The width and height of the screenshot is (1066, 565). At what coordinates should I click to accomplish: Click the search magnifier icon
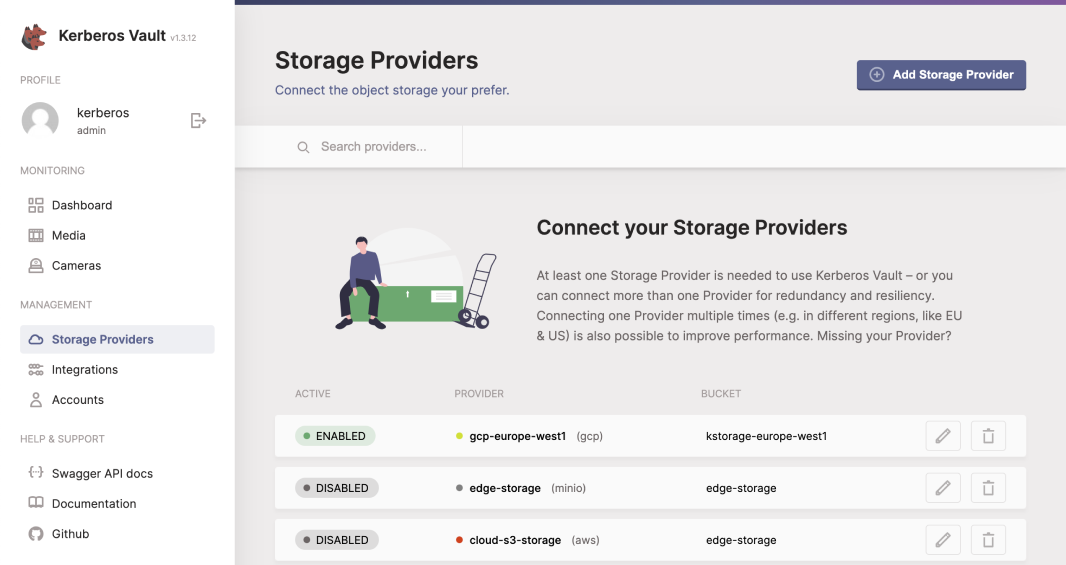coord(303,147)
